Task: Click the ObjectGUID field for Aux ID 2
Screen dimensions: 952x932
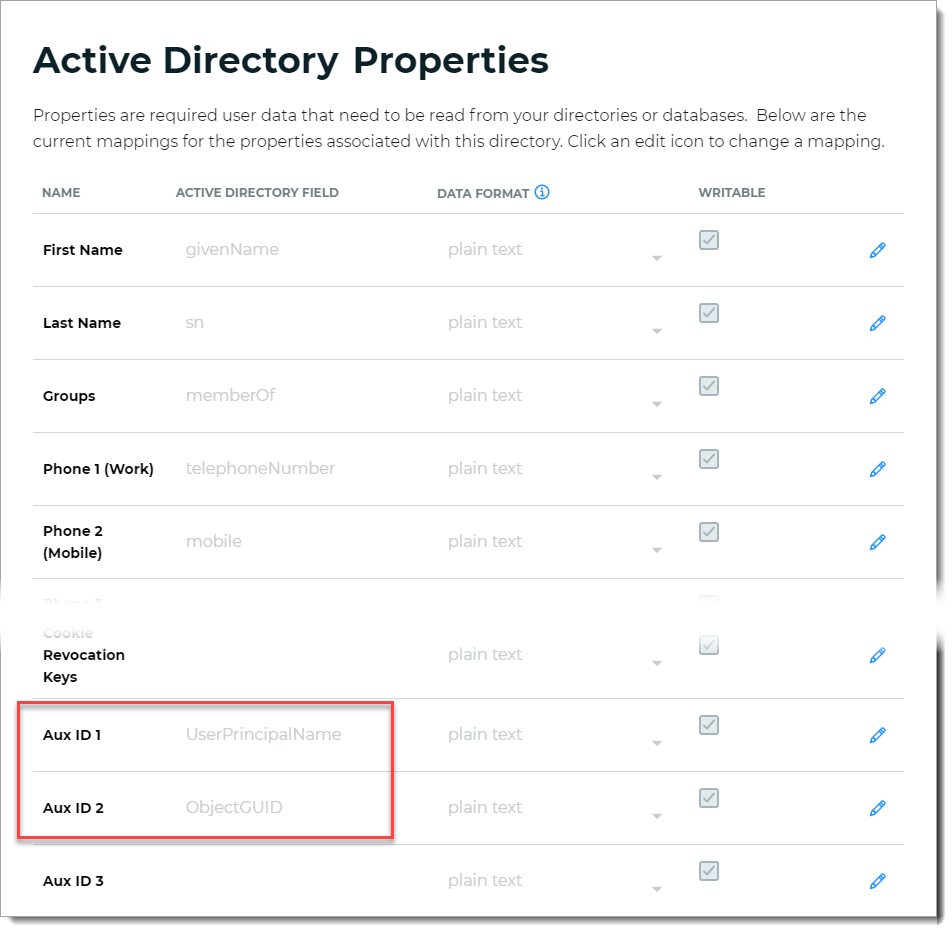Action: tap(234, 808)
